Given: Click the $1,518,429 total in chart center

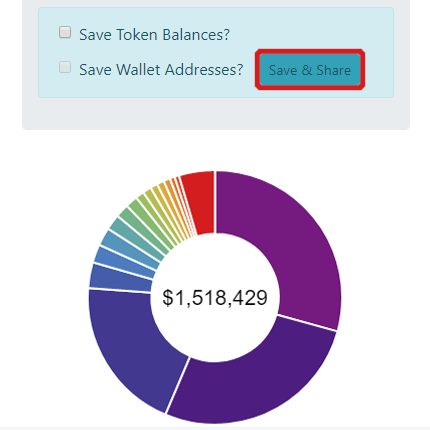Looking at the screenshot, I should [x=215, y=297].
